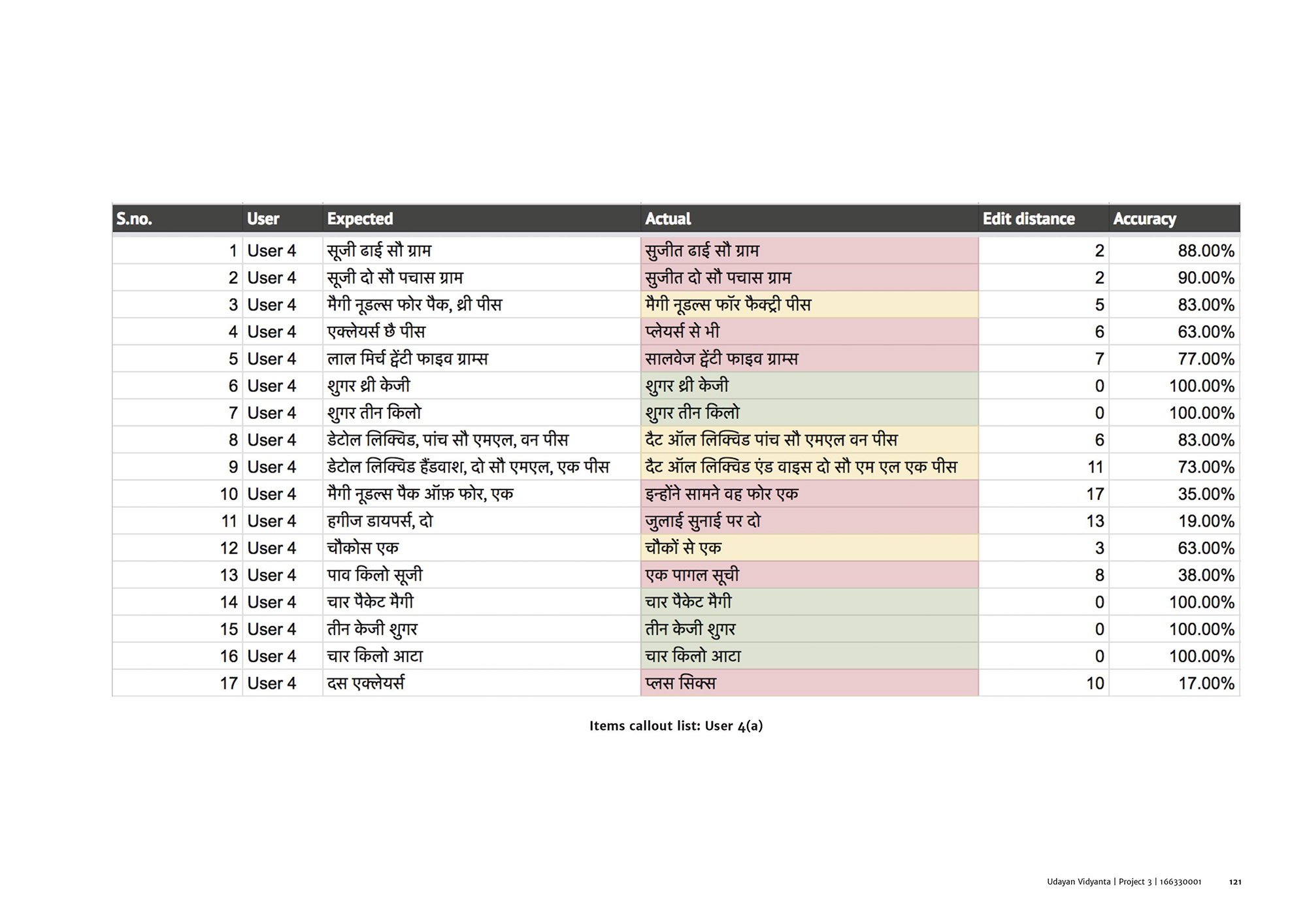Select the 19.00% accuracy cell
Screen dimensions: 1307x924
click(1206, 521)
